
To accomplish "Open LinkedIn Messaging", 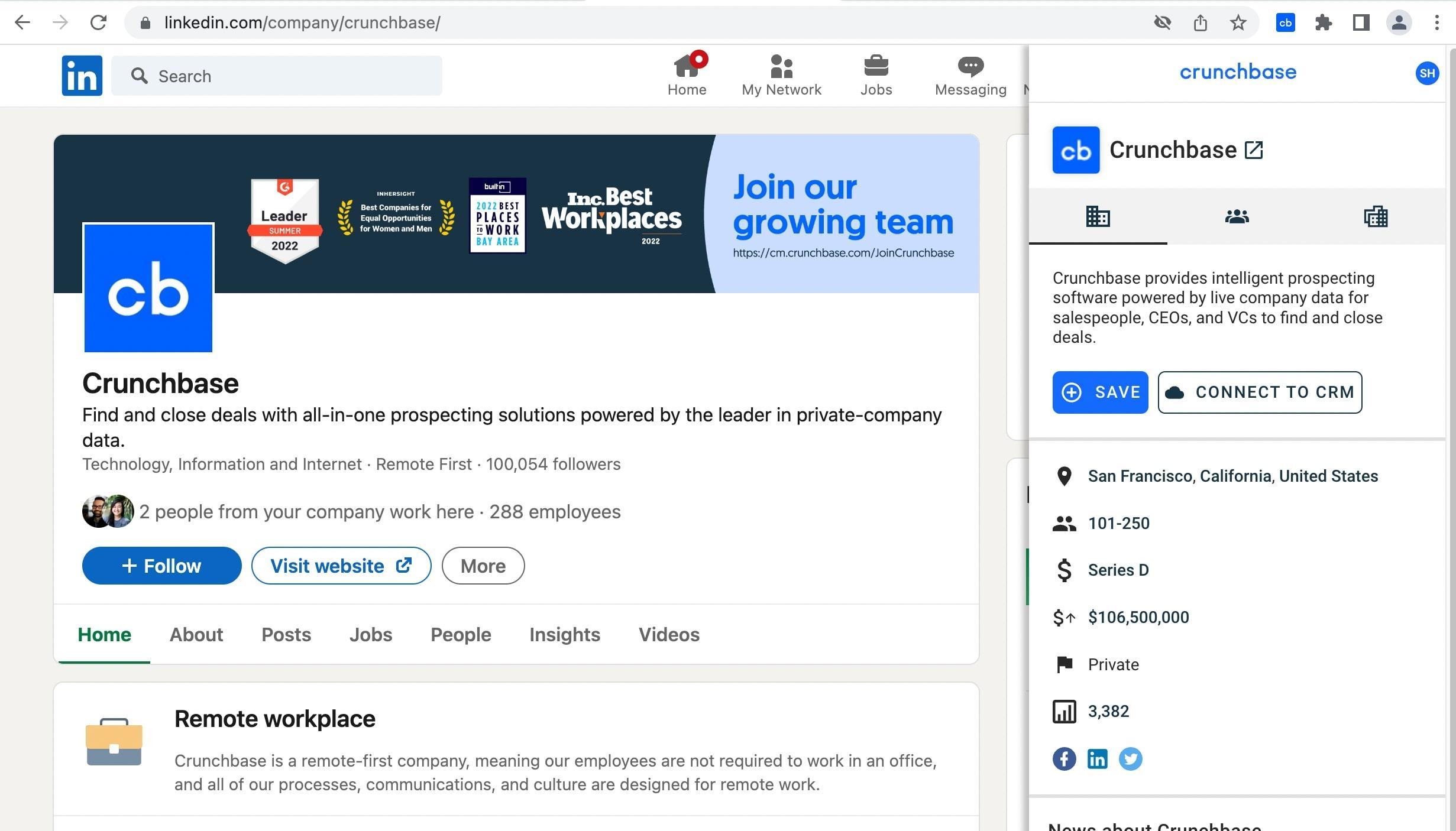I will (969, 74).
